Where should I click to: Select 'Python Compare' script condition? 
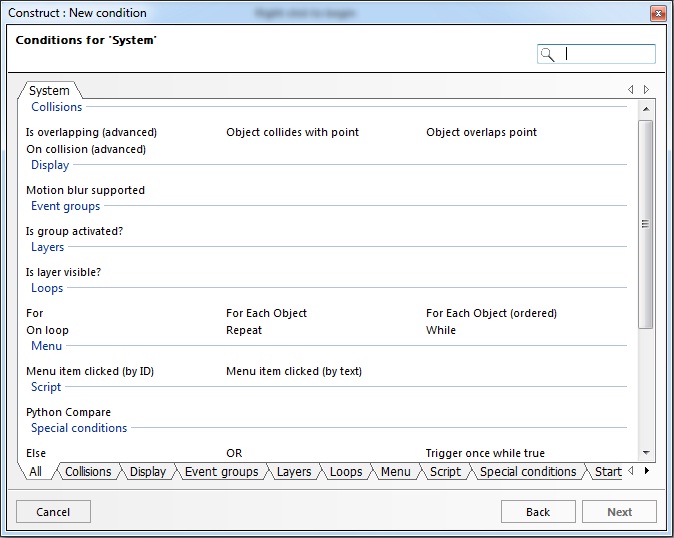68,412
